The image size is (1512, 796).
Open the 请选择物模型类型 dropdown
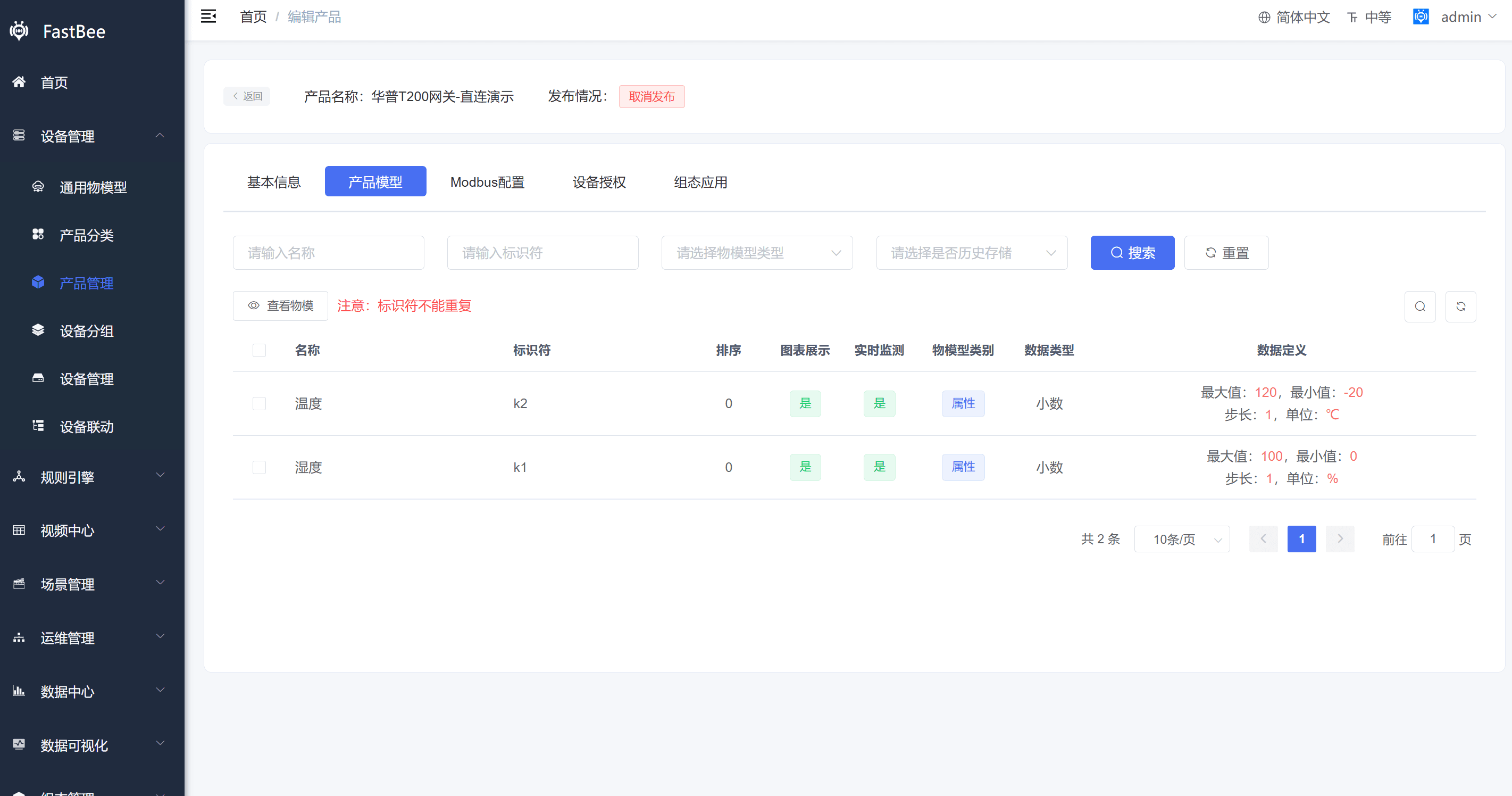[757, 253]
